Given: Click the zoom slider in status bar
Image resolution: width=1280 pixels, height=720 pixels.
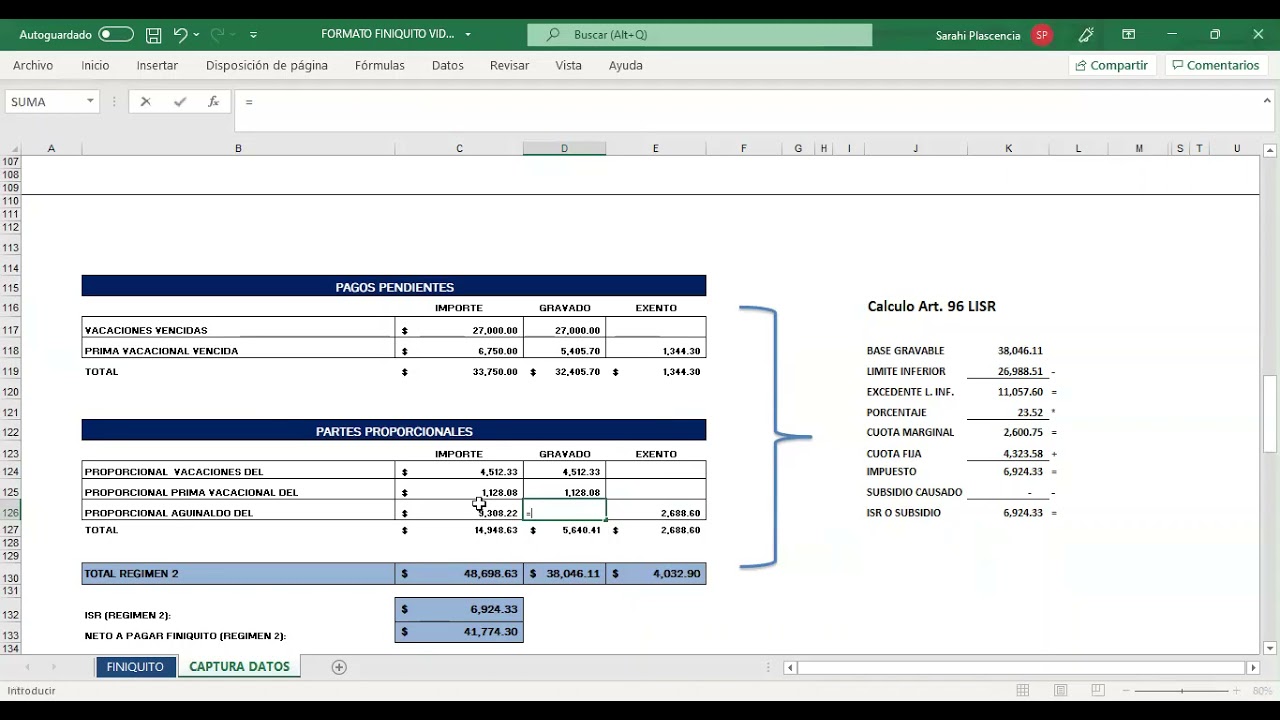Looking at the screenshot, I should coord(1182,691).
